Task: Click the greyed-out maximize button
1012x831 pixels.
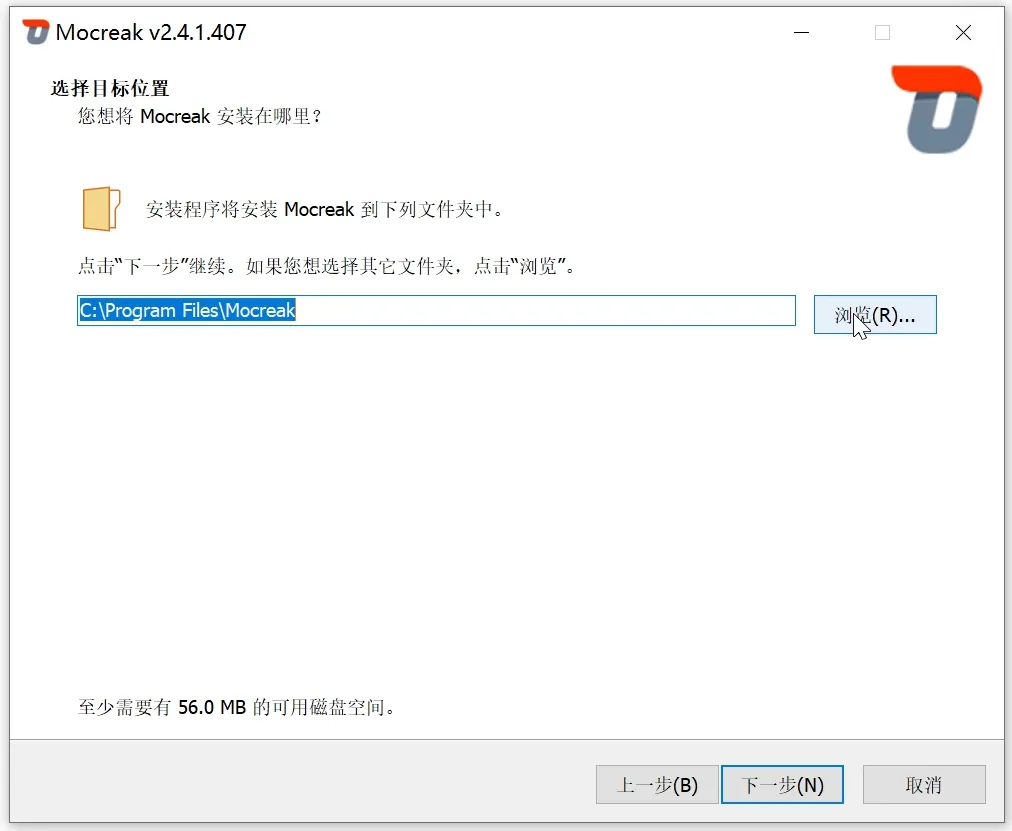Action: (x=882, y=32)
